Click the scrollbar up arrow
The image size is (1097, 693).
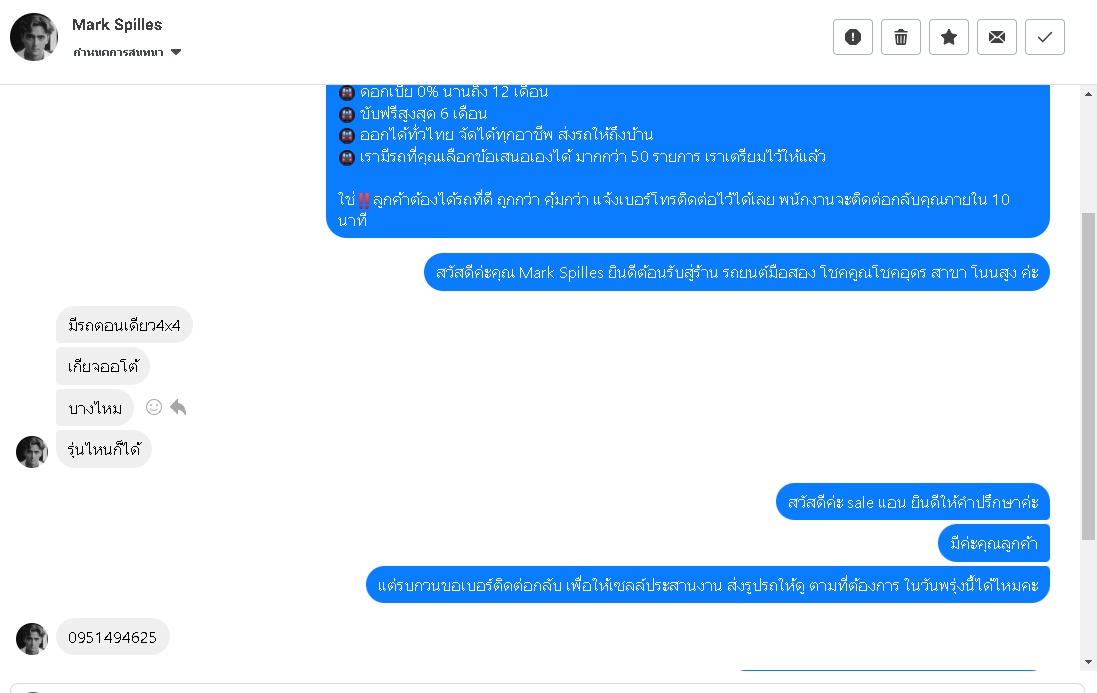(1088, 94)
